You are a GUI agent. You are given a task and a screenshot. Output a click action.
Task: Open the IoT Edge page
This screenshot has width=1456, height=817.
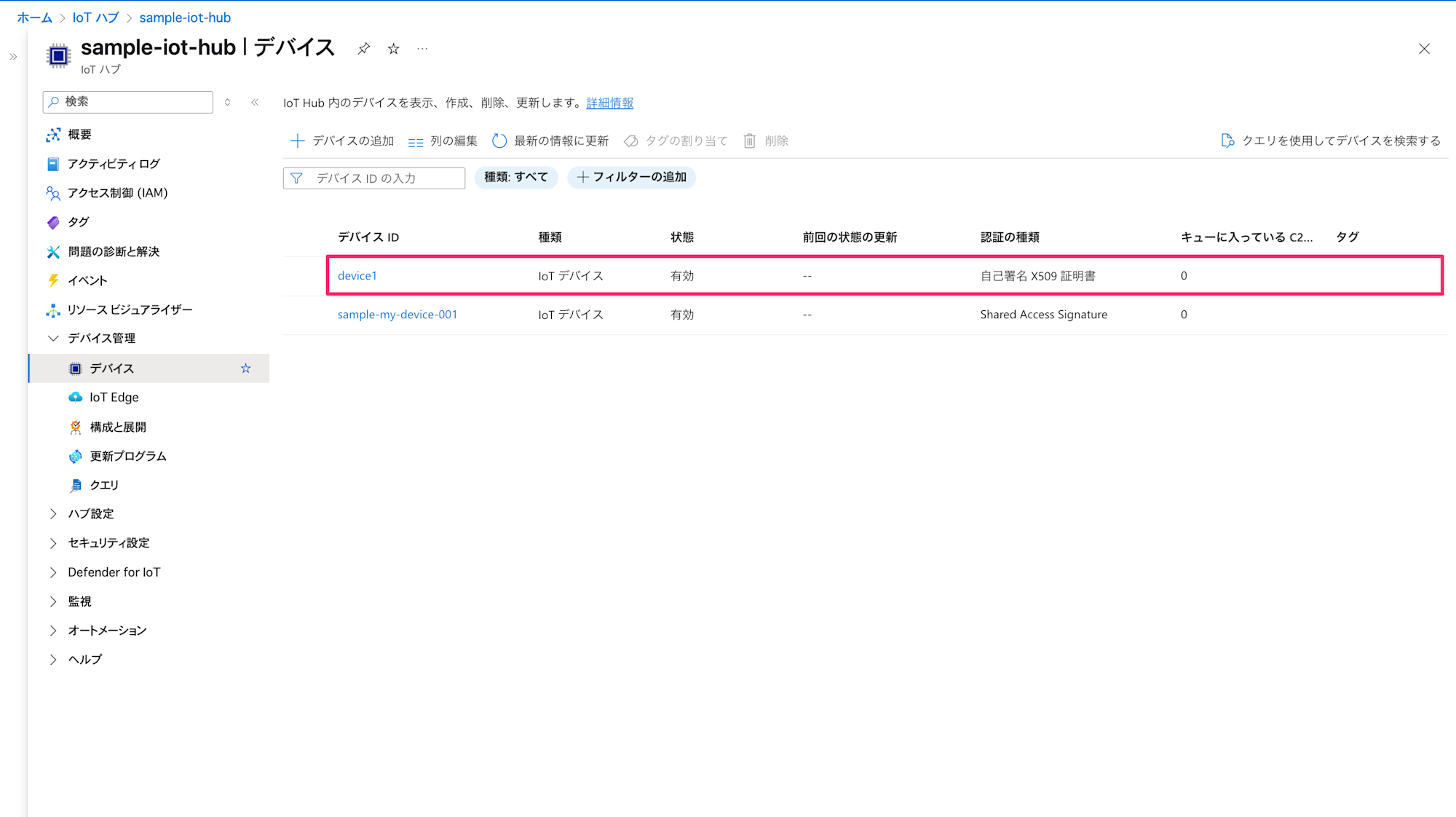(x=114, y=398)
